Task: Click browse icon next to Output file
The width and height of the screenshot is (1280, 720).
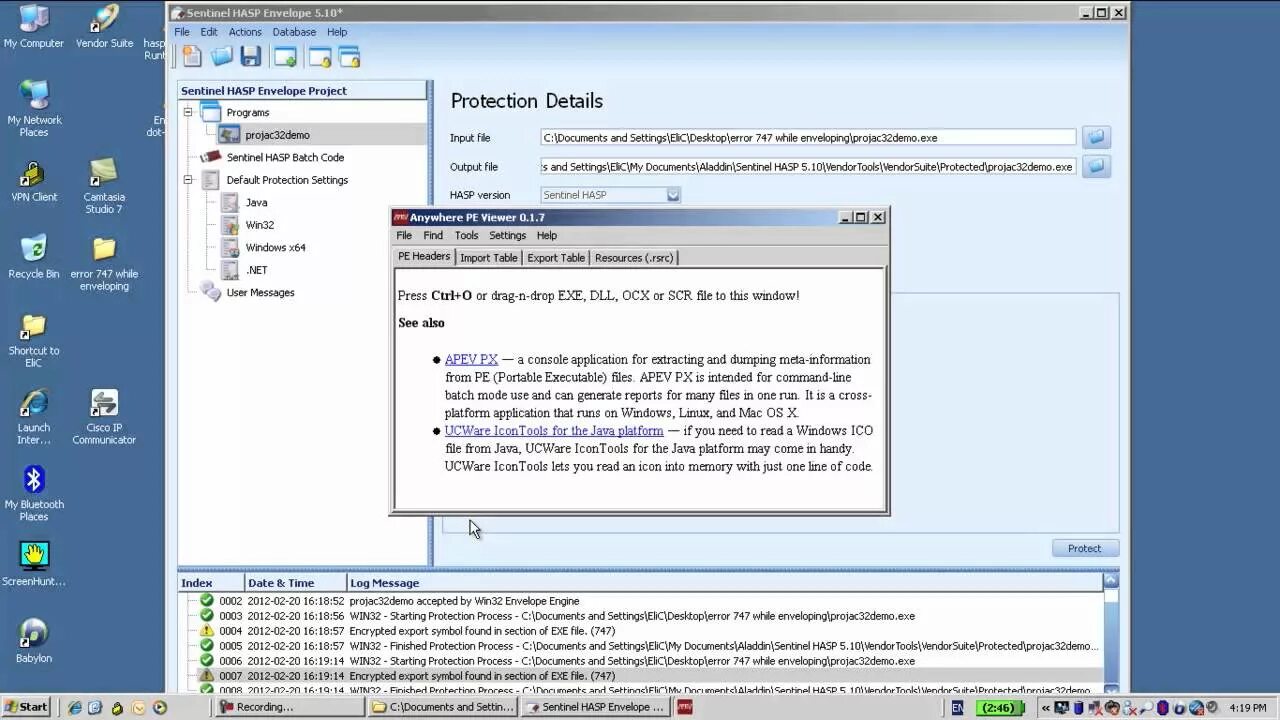Action: pyautogui.click(x=1096, y=167)
